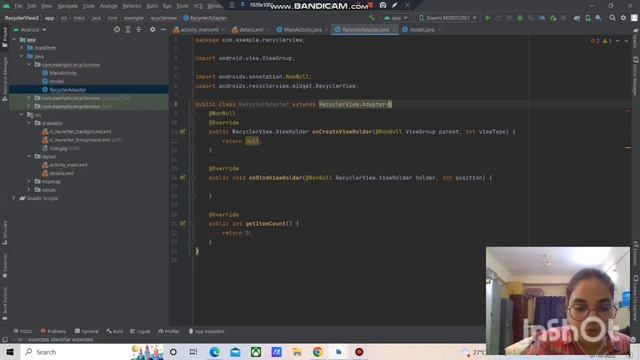
Task: Click the Windows Start button
Action: (10, 352)
